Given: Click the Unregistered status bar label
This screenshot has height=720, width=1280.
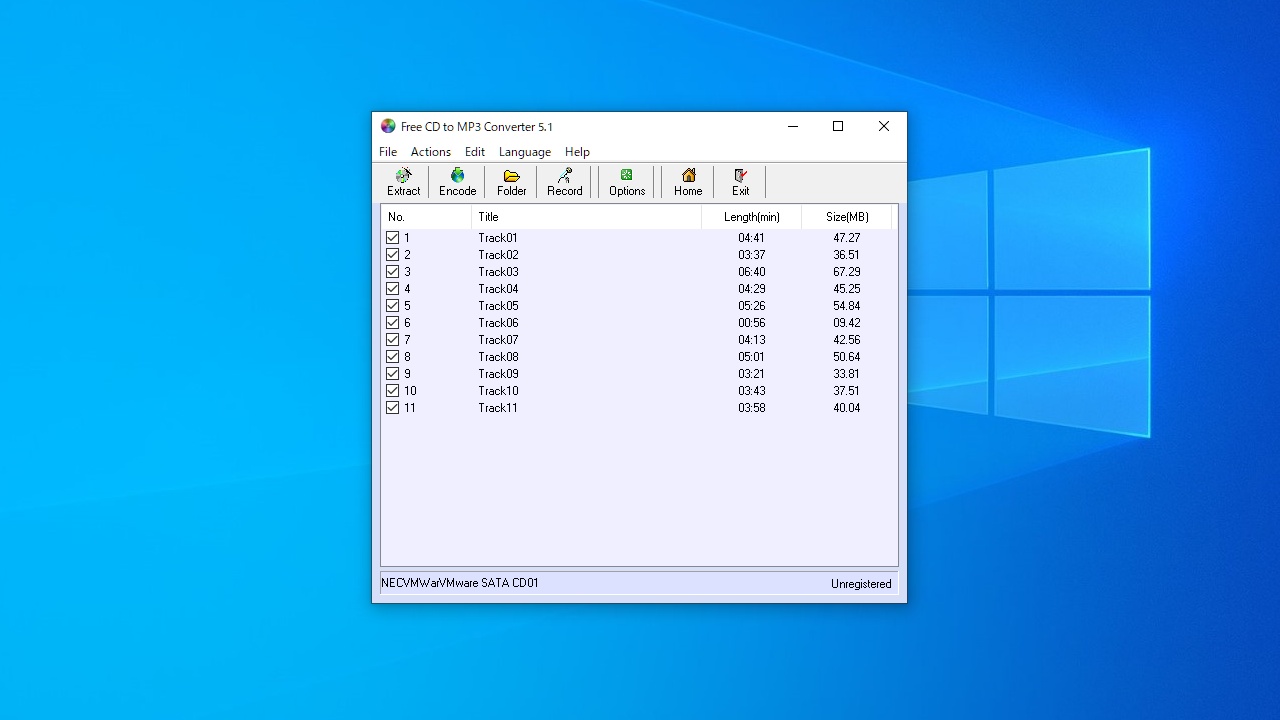Looking at the screenshot, I should point(861,584).
